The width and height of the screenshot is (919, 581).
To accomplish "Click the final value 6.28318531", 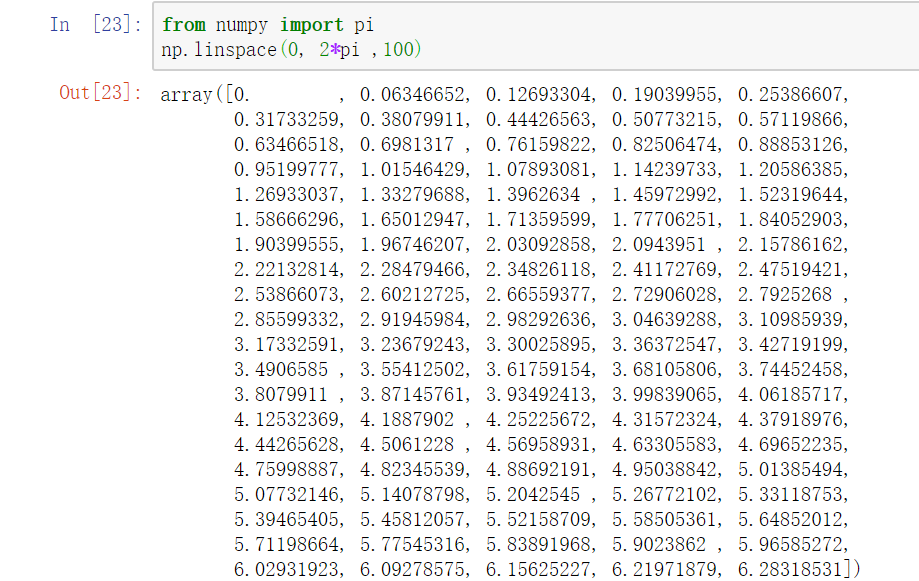I will tap(789, 570).
